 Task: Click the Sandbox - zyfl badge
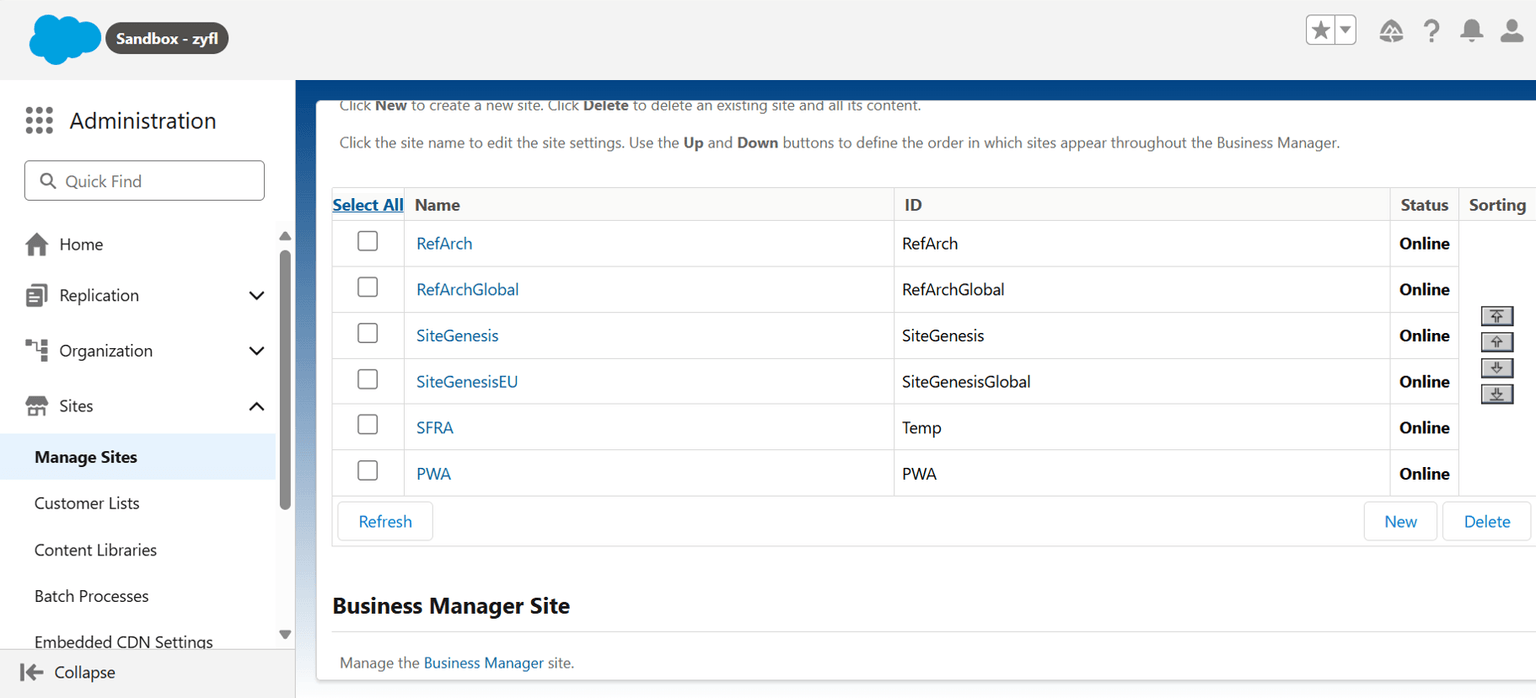tap(168, 39)
